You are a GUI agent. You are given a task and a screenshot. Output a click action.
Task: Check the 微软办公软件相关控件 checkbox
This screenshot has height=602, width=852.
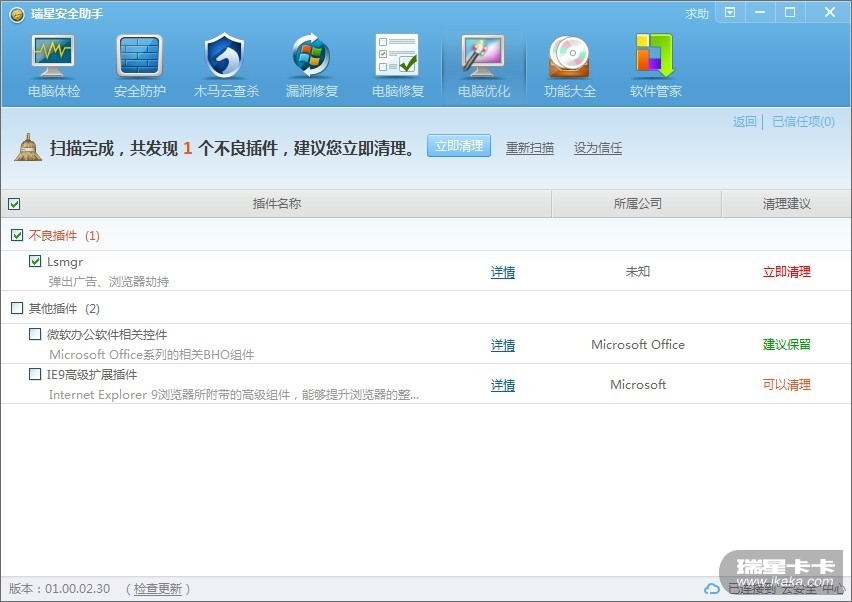(35, 334)
